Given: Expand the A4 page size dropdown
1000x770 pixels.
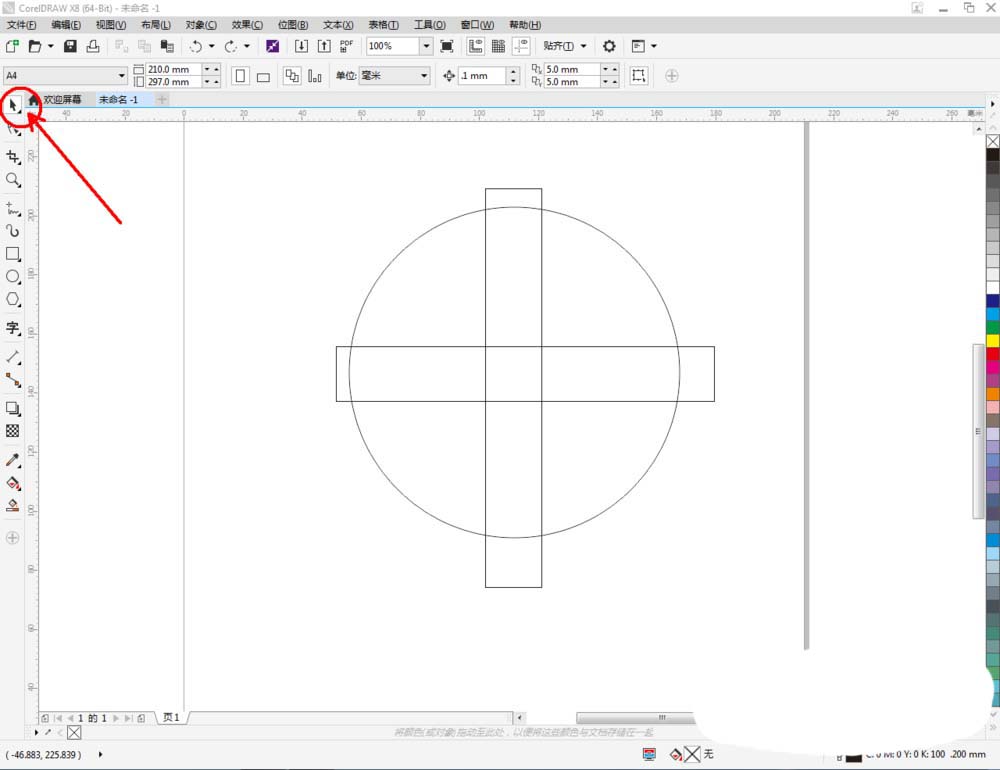Looking at the screenshot, I should [x=122, y=76].
